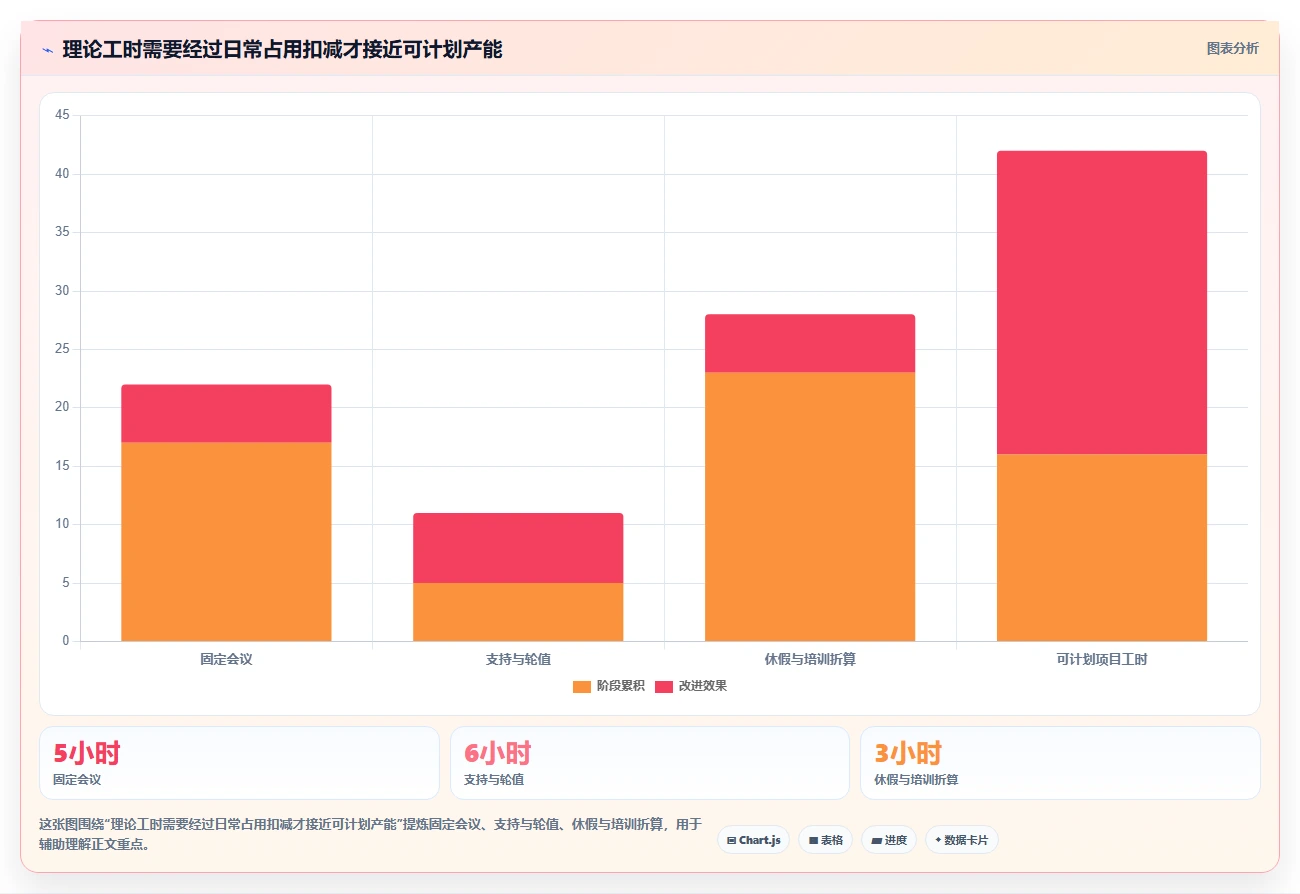Screen dimensions: 1300x894
Task: Toggle the 阶段累积 legend orange swatch
Action: (582, 686)
